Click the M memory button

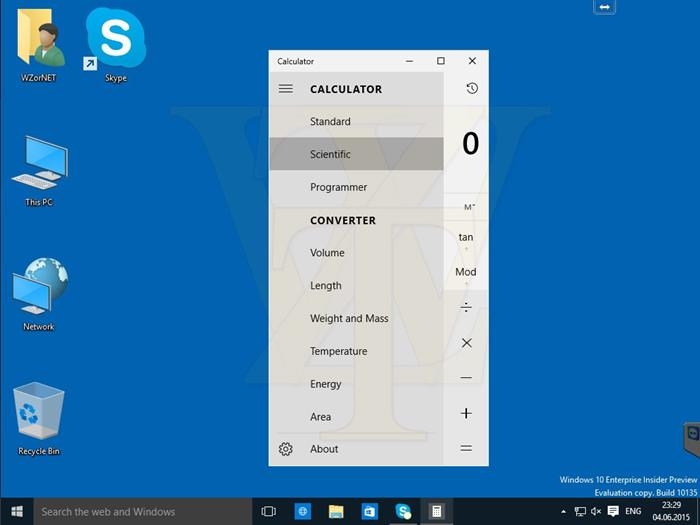click(469, 207)
